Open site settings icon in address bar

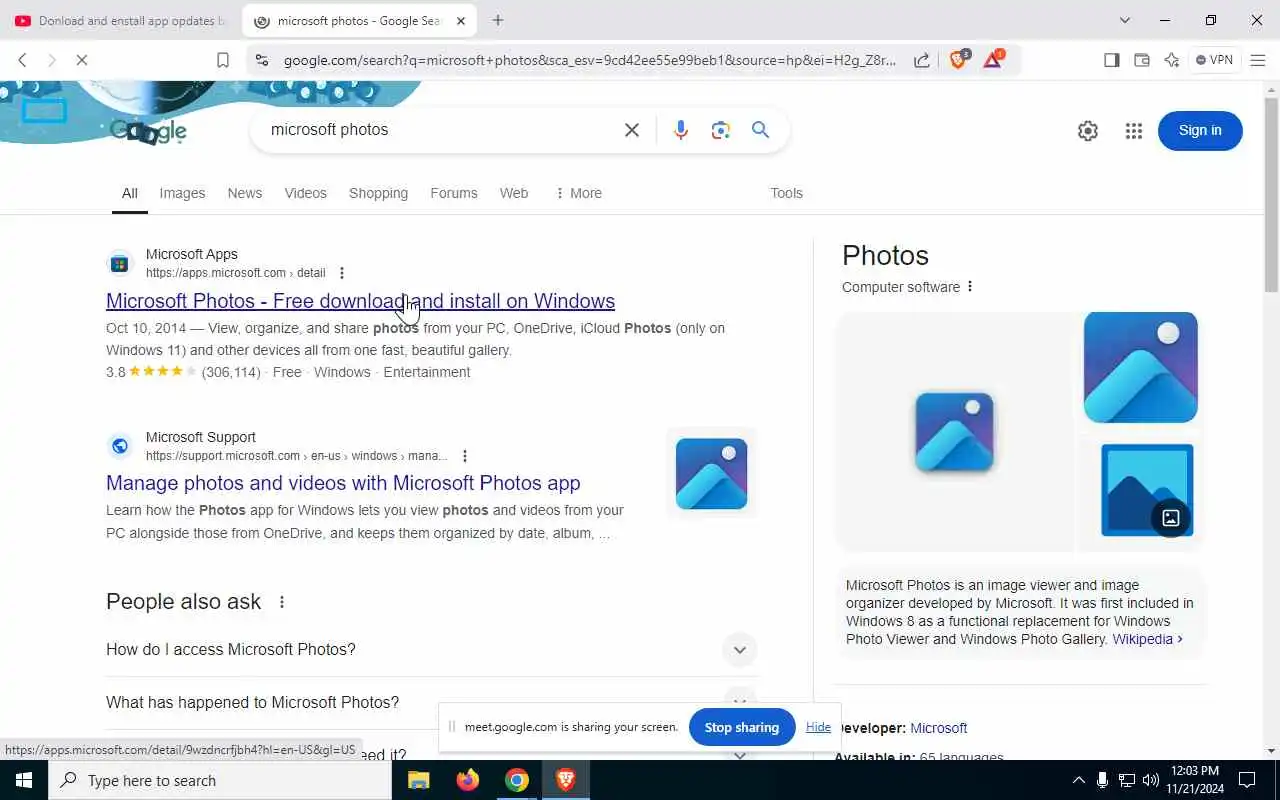coord(262,60)
